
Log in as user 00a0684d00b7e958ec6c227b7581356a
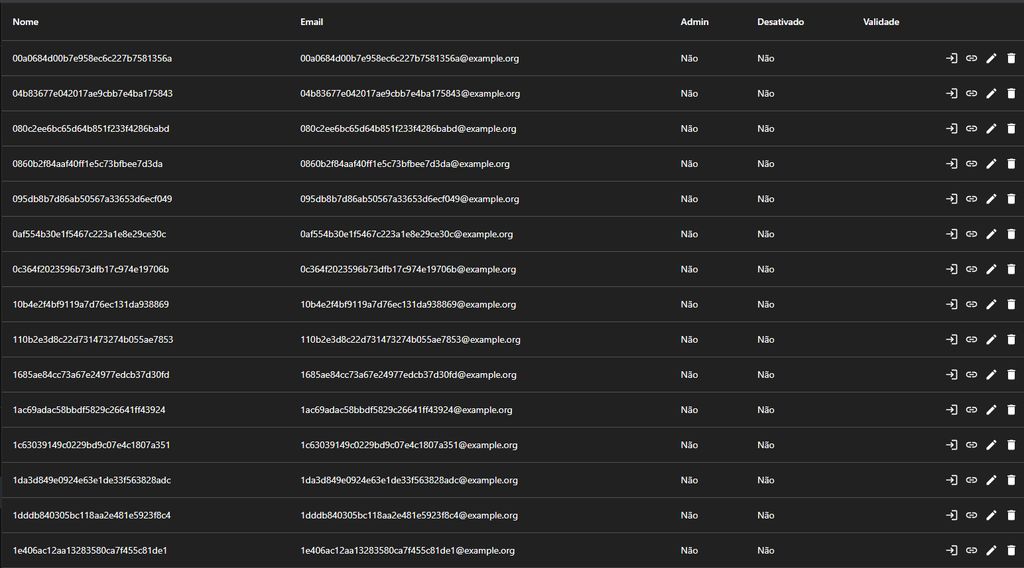952,58
